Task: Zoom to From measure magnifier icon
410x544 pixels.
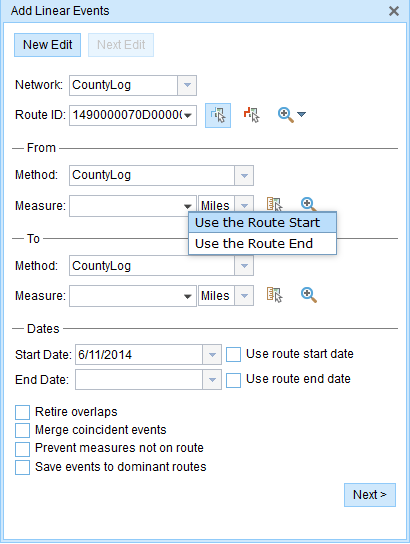Action: (308, 204)
